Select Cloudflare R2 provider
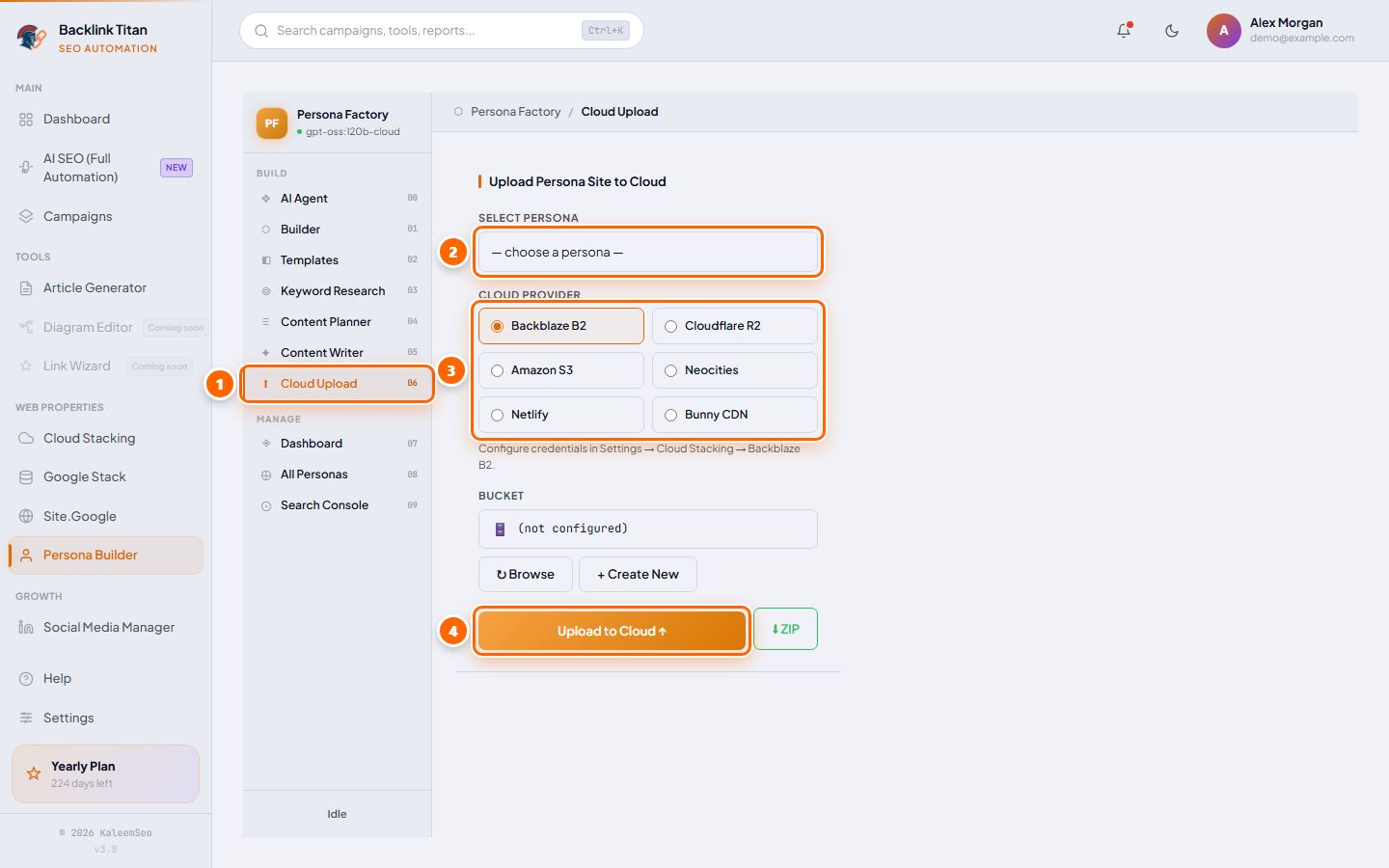The width and height of the screenshot is (1389, 868). [x=735, y=326]
